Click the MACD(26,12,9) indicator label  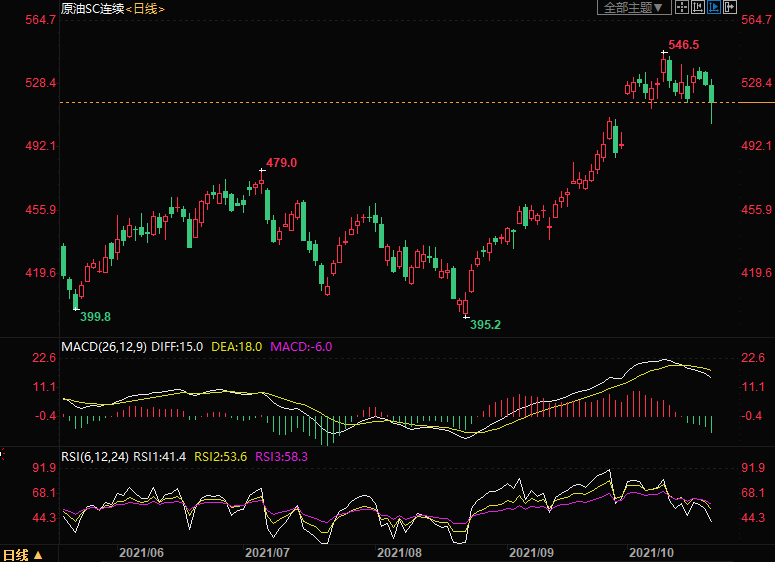(x=104, y=347)
